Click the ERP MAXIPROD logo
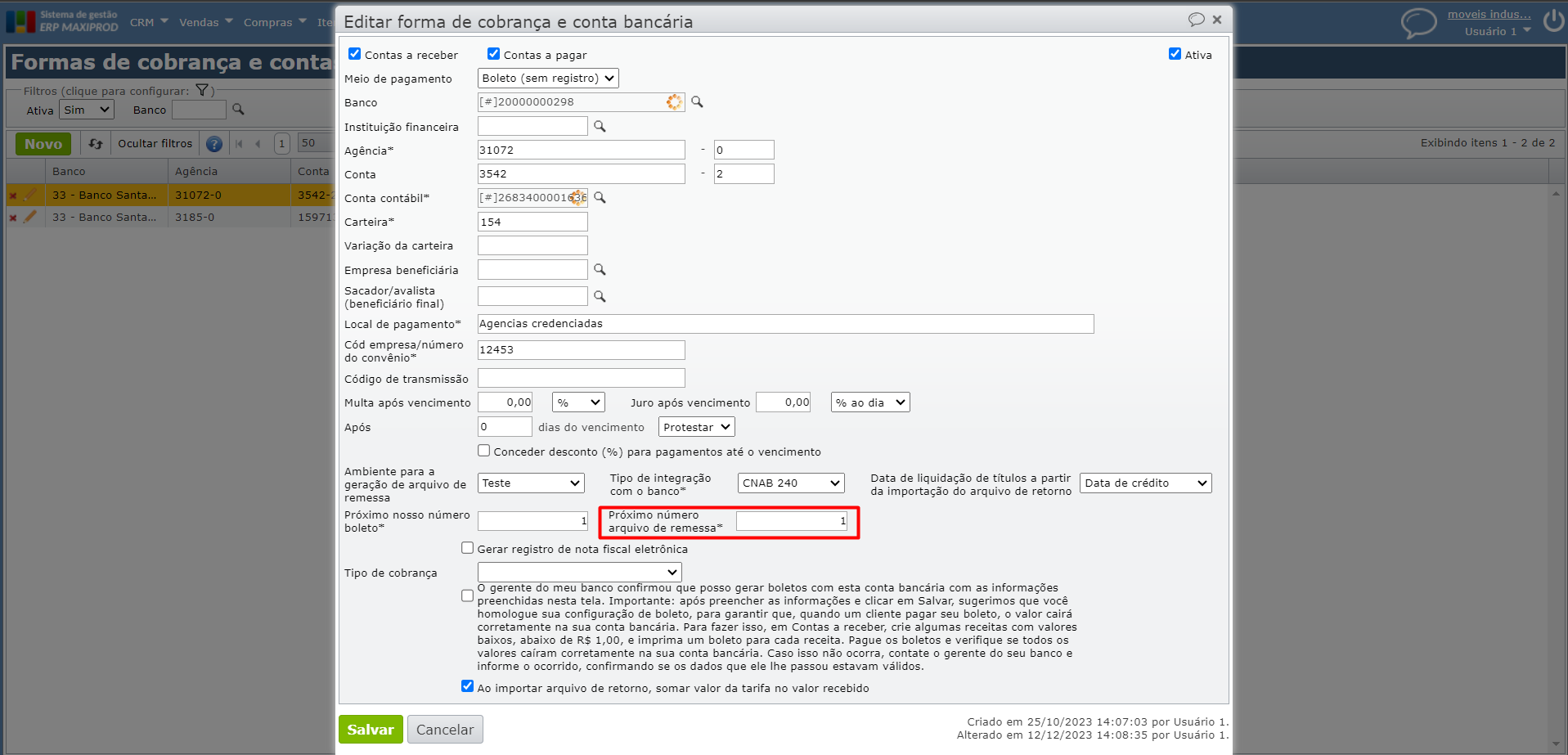The image size is (1568, 755). (x=62, y=21)
